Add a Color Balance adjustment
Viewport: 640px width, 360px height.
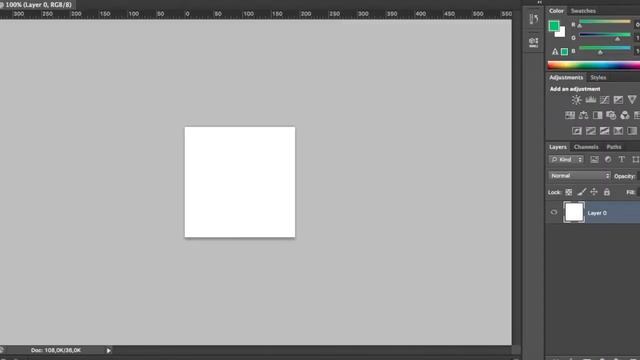tap(584, 116)
